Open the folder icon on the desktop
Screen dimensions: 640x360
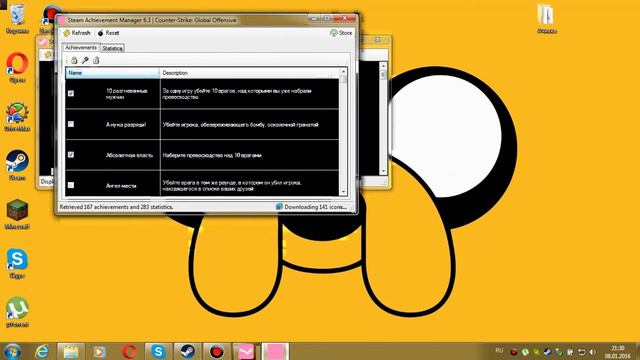point(547,18)
